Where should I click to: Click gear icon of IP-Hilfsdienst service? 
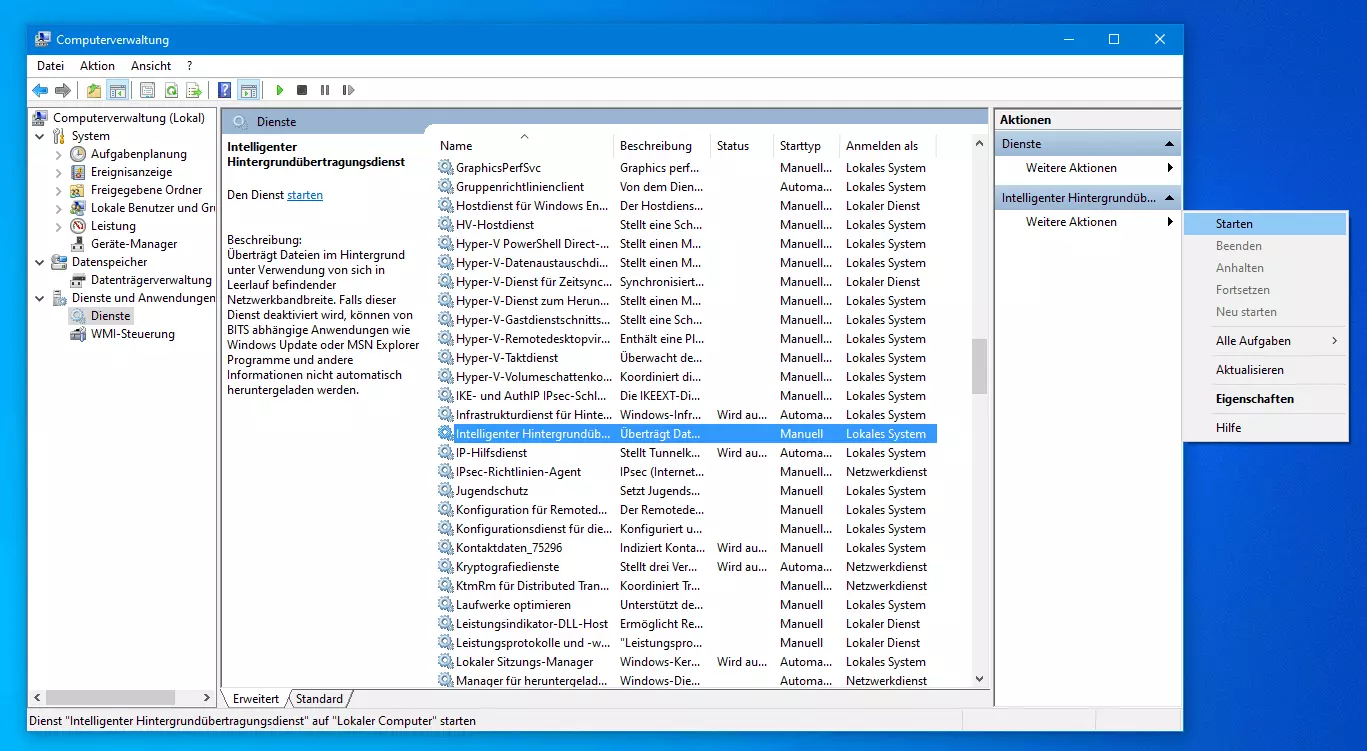[x=445, y=453]
